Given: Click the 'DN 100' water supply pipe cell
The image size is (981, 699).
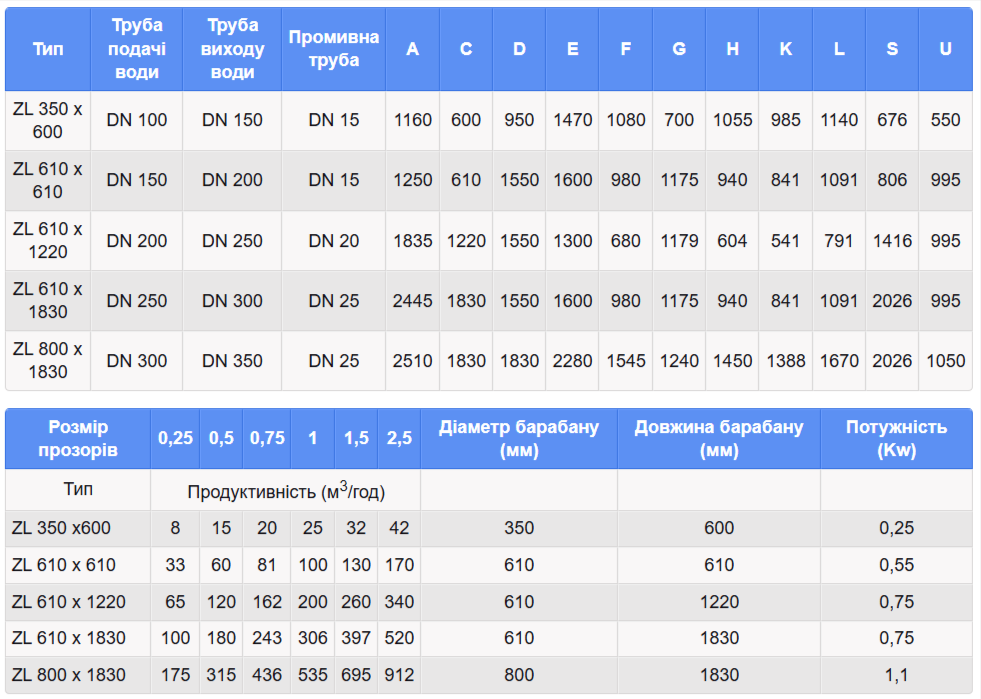Looking at the screenshot, I should tap(136, 120).
